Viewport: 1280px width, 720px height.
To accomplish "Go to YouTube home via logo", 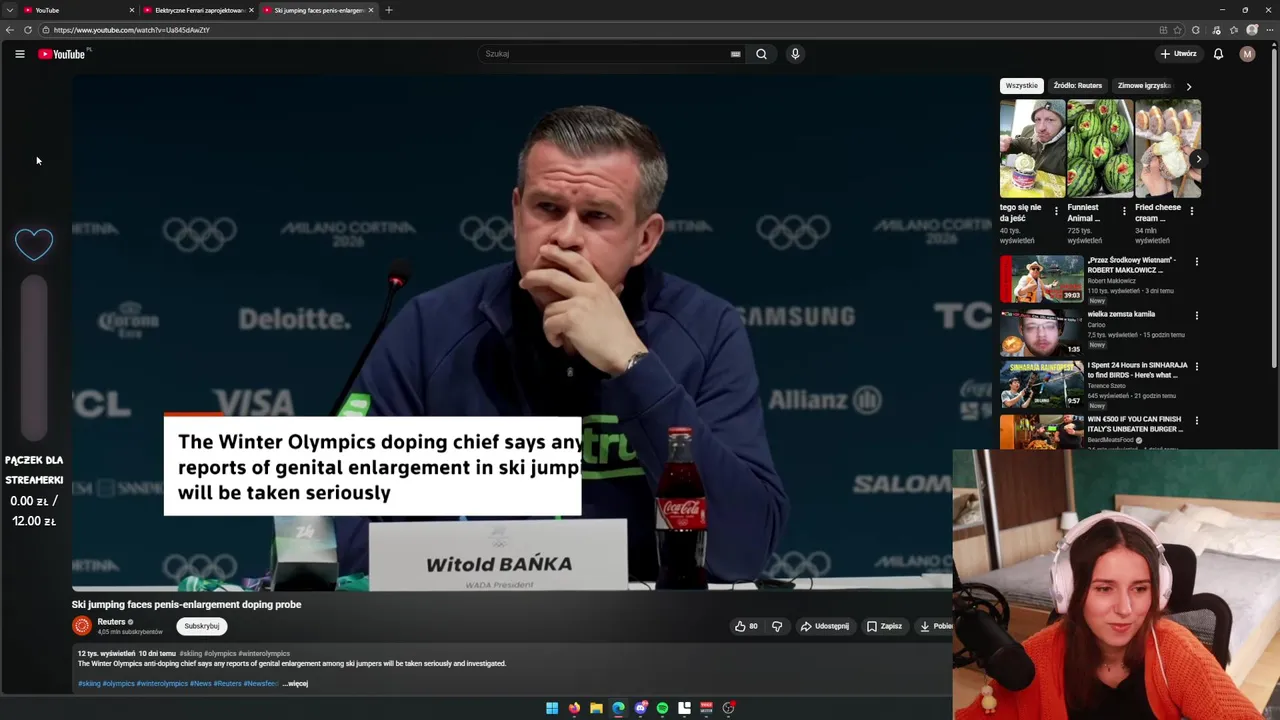I will tap(62, 54).
